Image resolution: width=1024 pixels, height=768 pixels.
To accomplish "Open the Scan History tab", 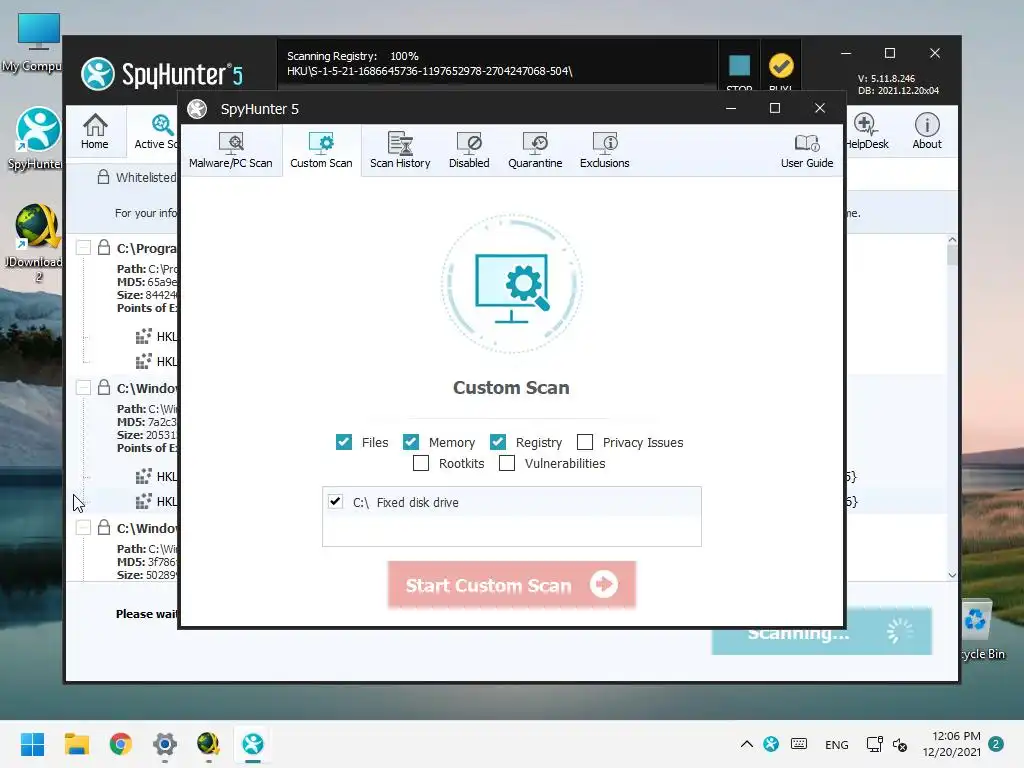I will pyautogui.click(x=400, y=150).
